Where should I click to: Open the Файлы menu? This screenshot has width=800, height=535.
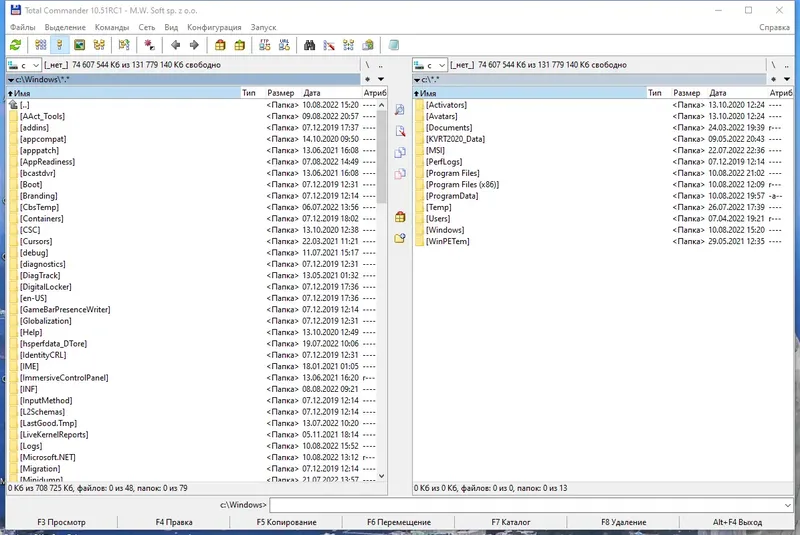[22, 27]
